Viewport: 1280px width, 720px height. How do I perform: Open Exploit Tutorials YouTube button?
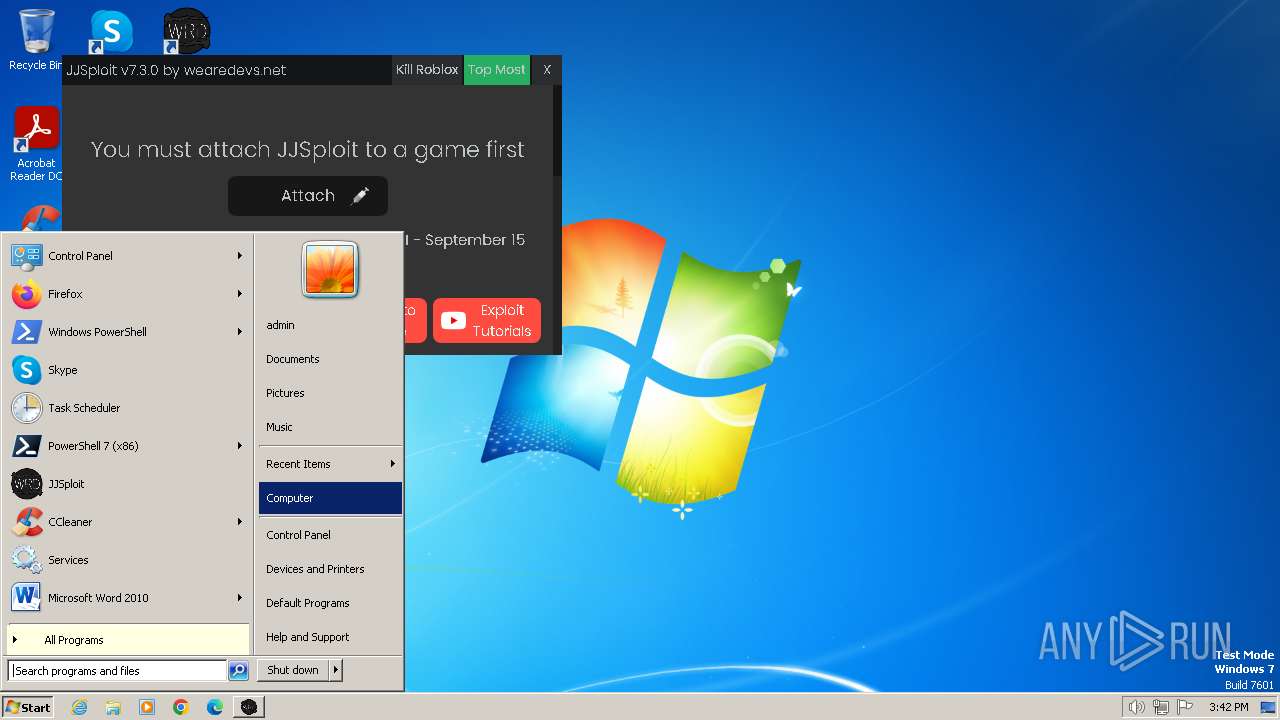click(x=487, y=321)
